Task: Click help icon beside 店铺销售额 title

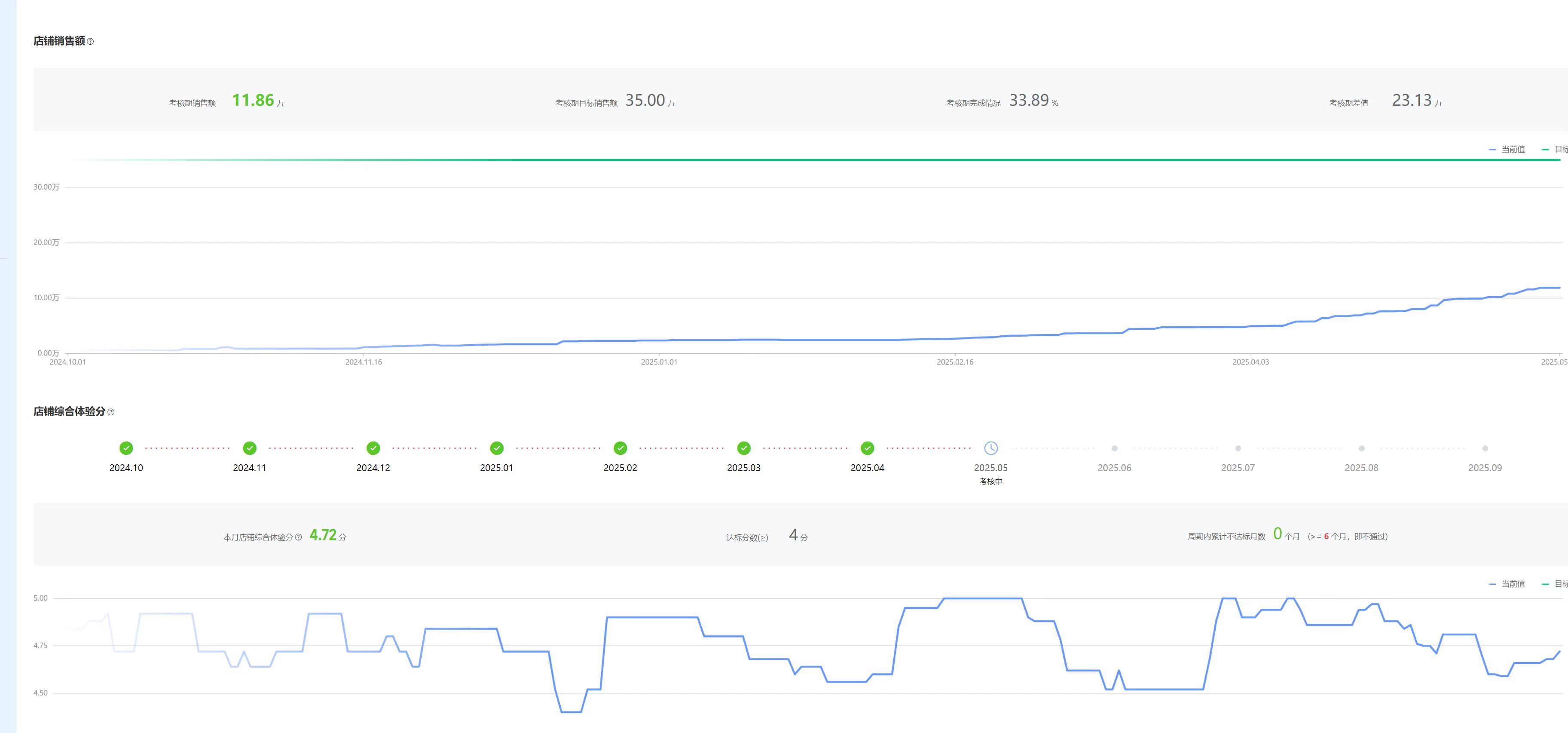Action: tap(90, 41)
